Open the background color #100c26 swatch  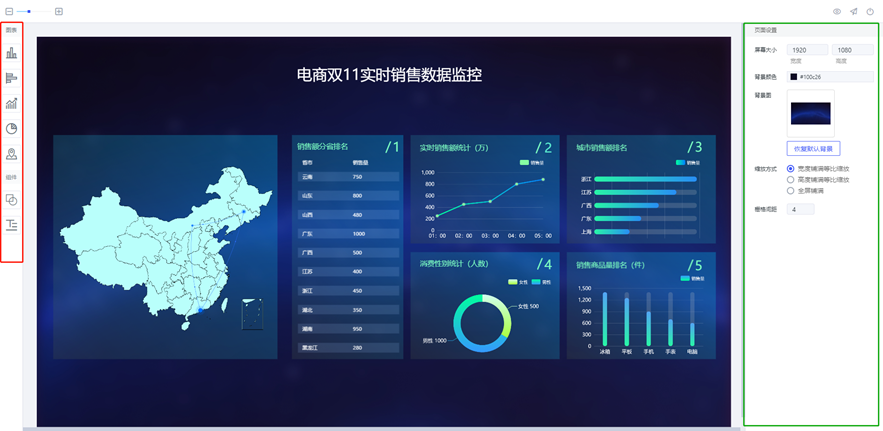click(794, 76)
